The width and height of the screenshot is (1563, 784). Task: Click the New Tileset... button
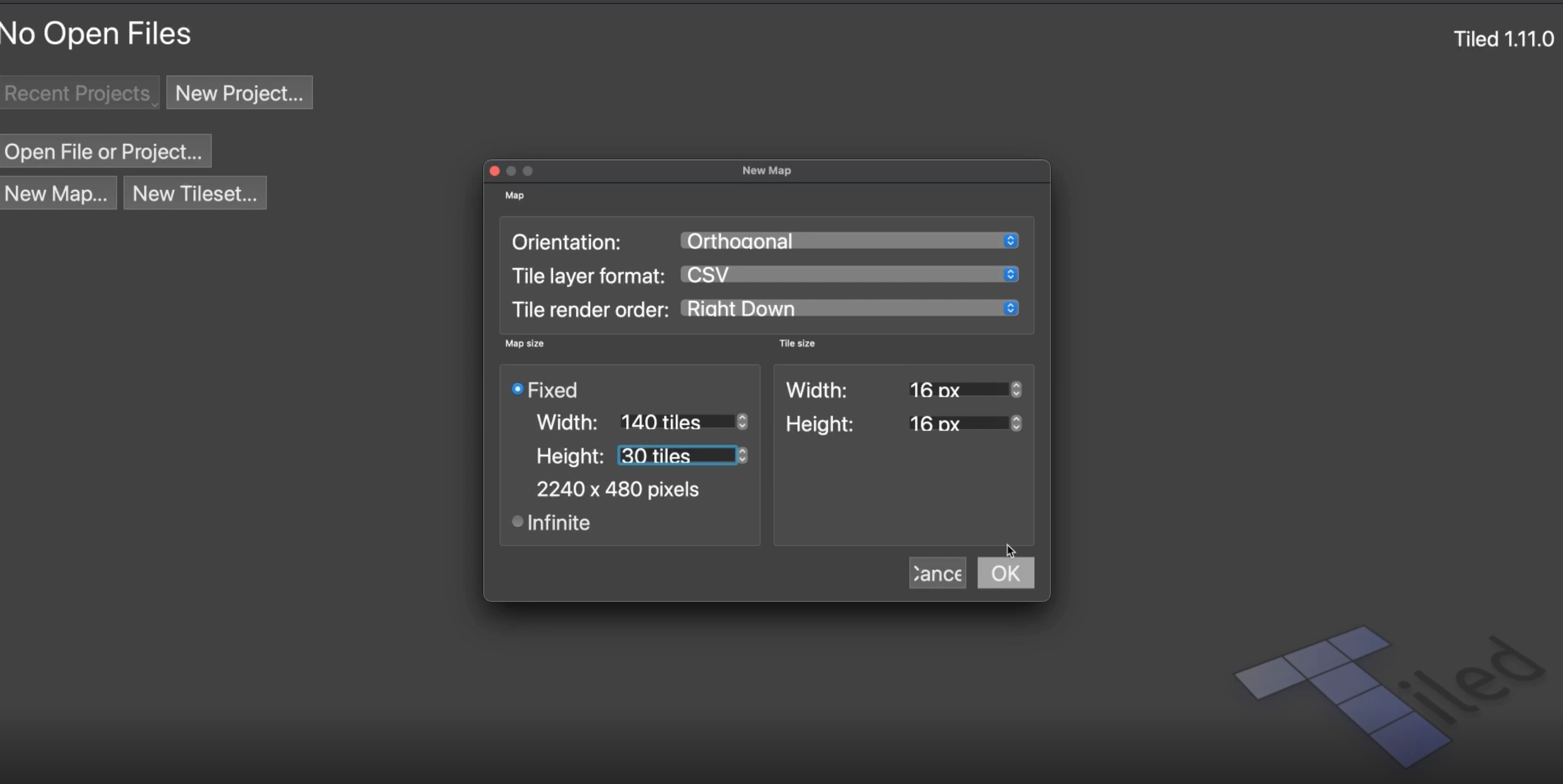pos(195,194)
